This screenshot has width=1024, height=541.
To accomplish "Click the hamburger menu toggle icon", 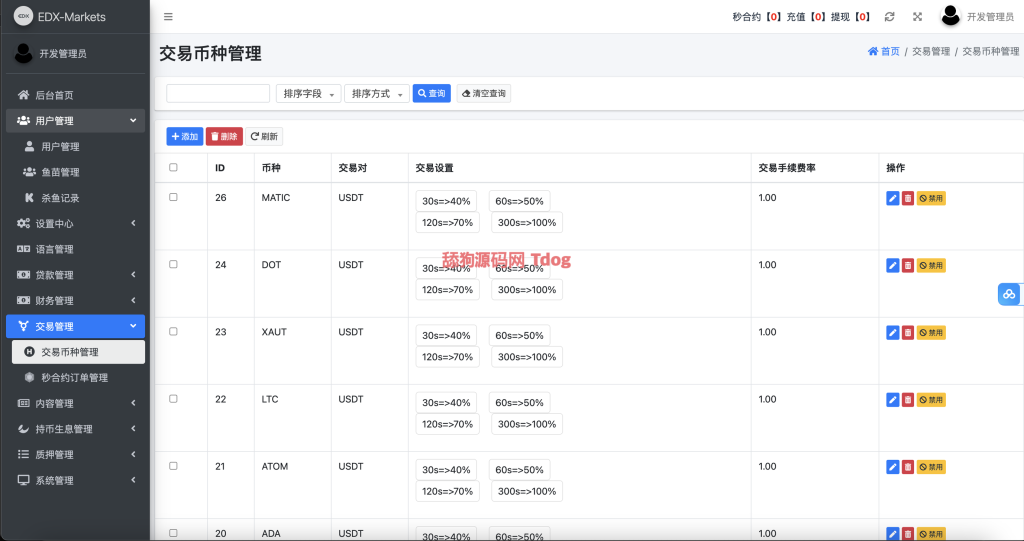I will (168, 17).
